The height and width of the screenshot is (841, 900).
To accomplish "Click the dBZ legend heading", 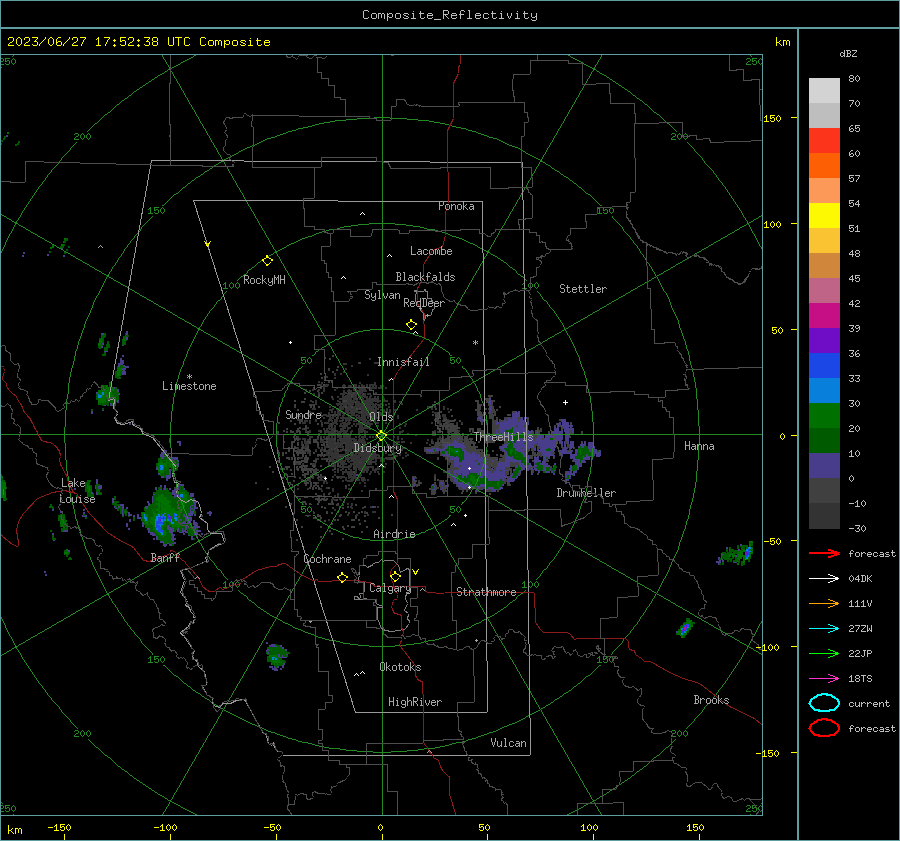I will tap(848, 53).
